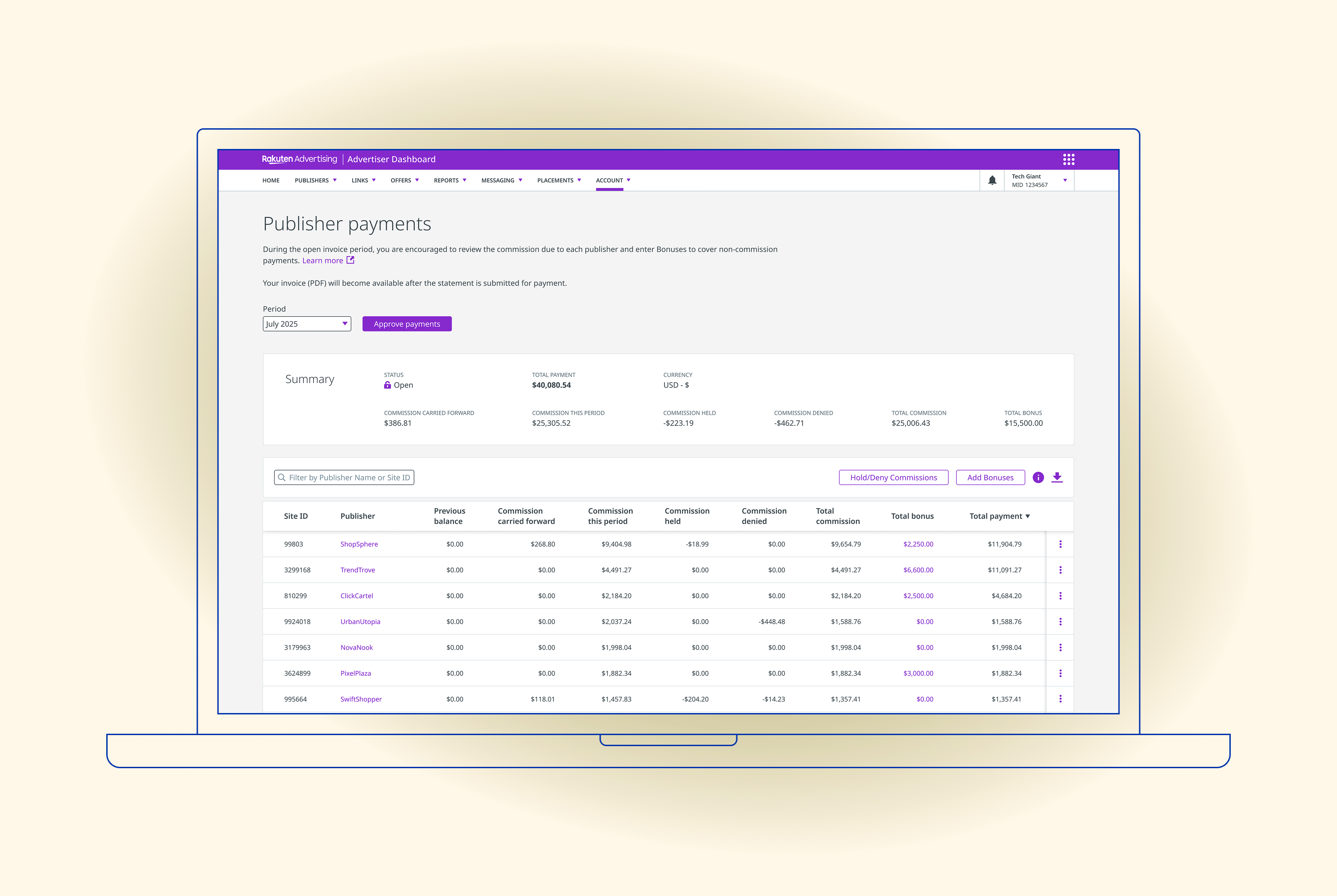Click the Hold/Deny Commissions button
Screen dimensions: 1337x896
[x=894, y=478]
